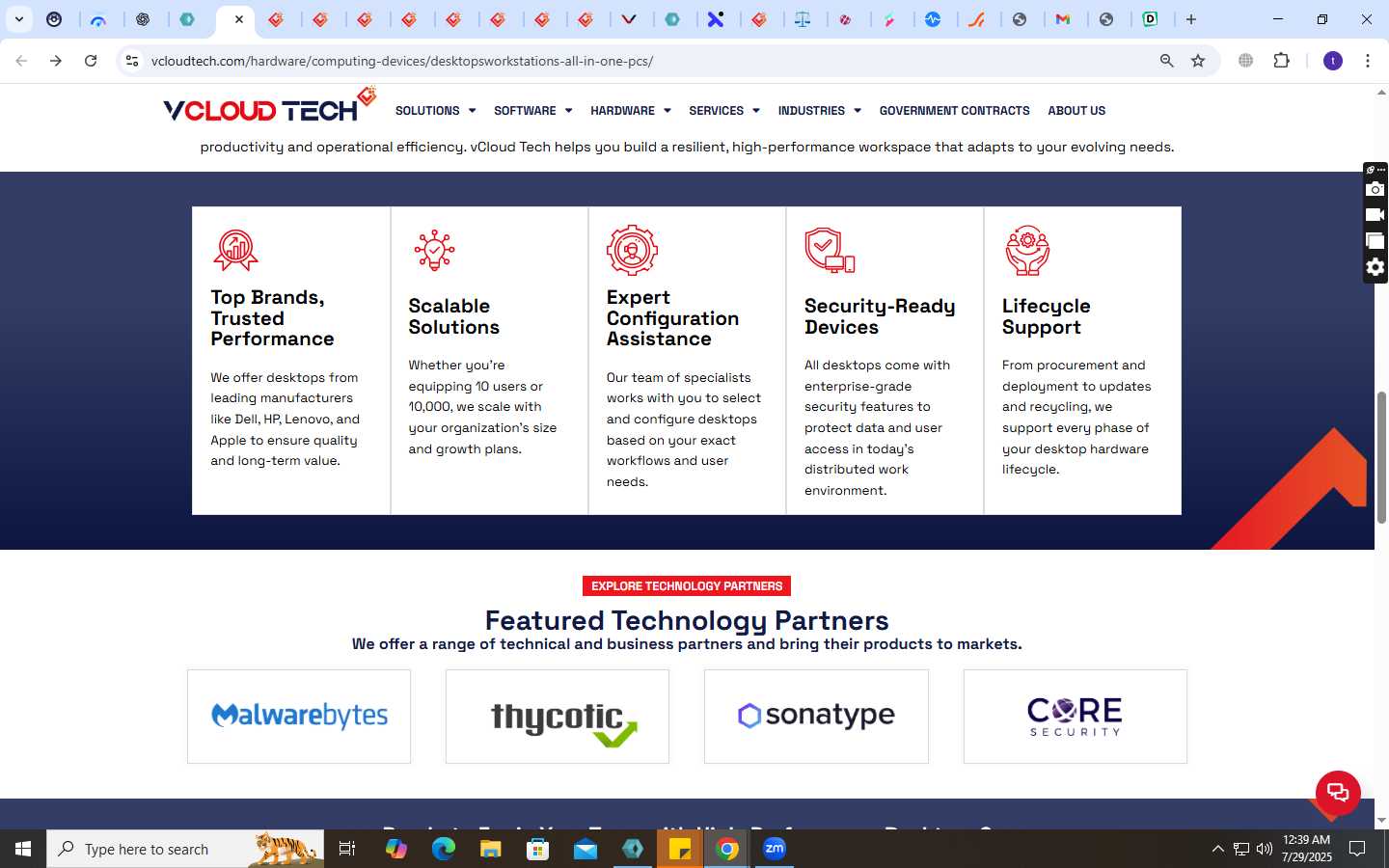Open the zoom magnifier in address bar
The image size is (1389, 868).
1166,61
